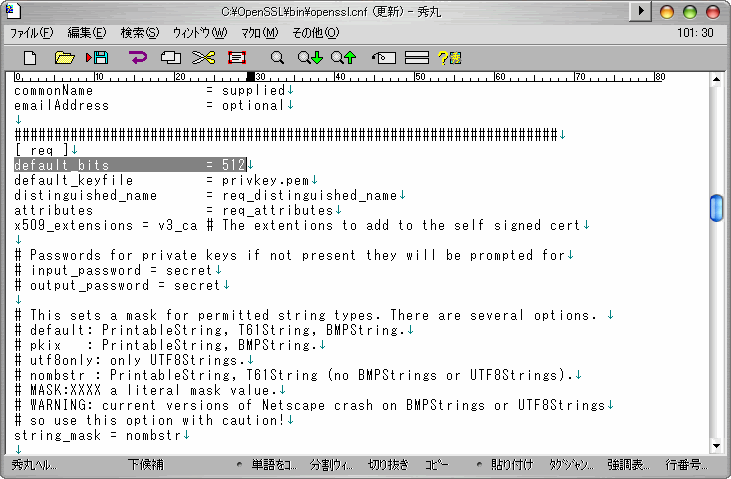Click the 101: 30 line-column indicator
The height and width of the screenshot is (479, 731).
tap(695, 33)
